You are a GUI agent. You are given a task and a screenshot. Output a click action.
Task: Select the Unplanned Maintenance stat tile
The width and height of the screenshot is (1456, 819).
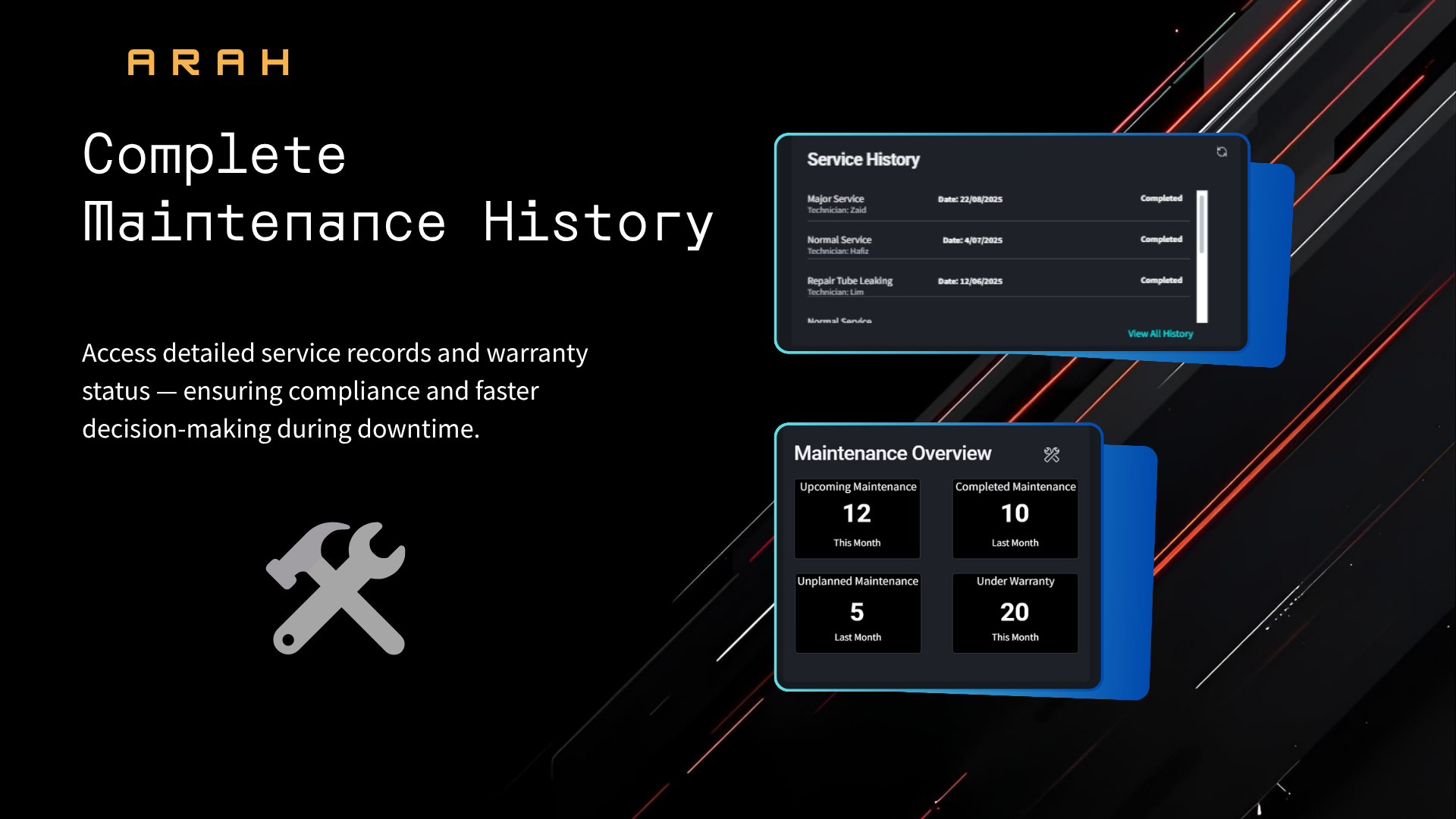point(858,612)
